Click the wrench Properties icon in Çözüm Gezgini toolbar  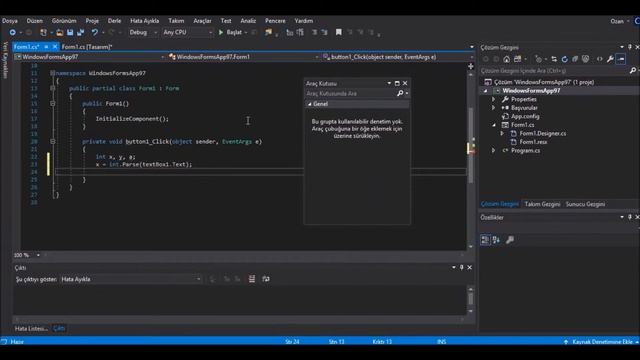610,59
